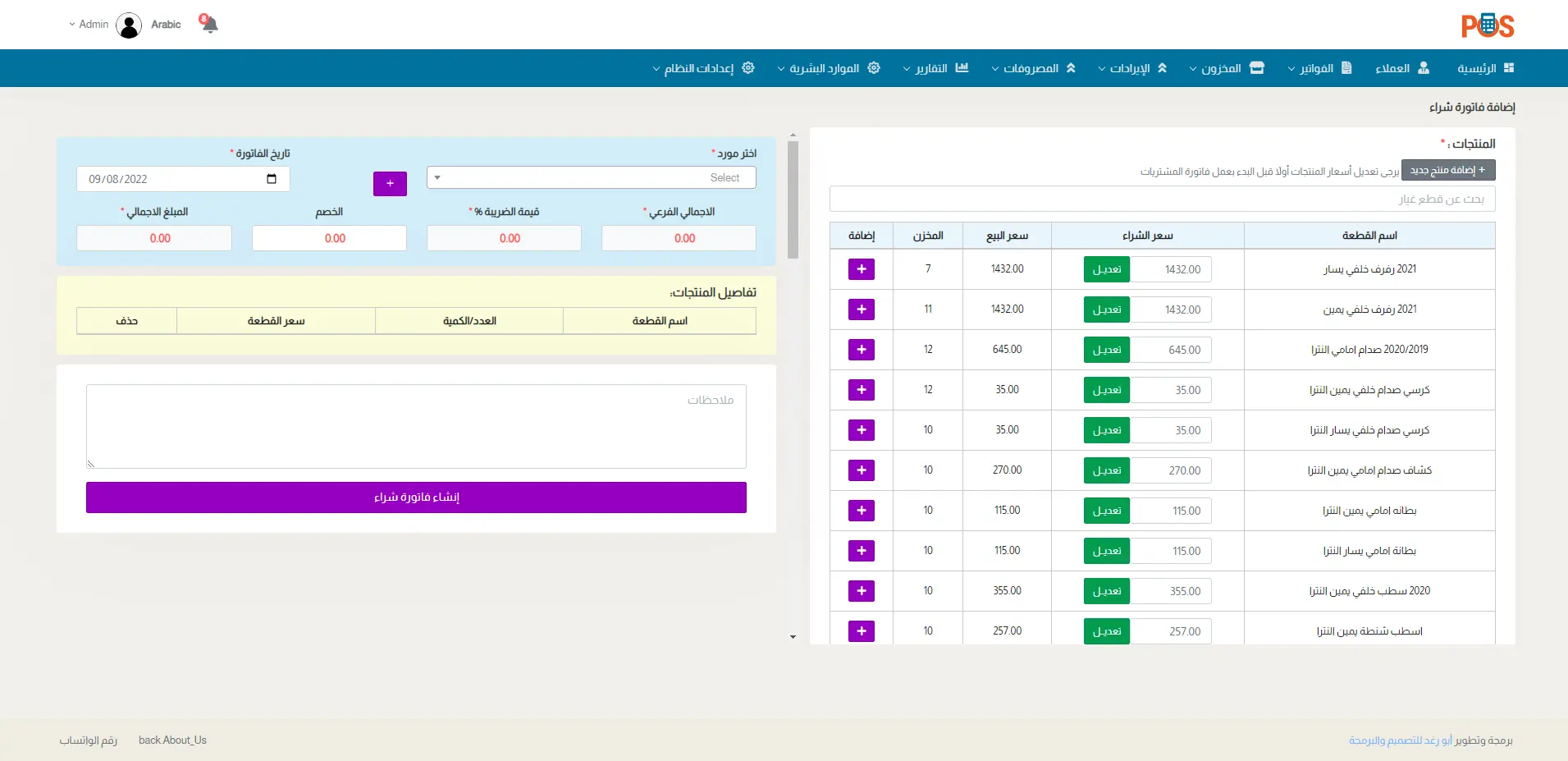Add اسطب شنطة يمين النترا with plus icon

(861, 631)
